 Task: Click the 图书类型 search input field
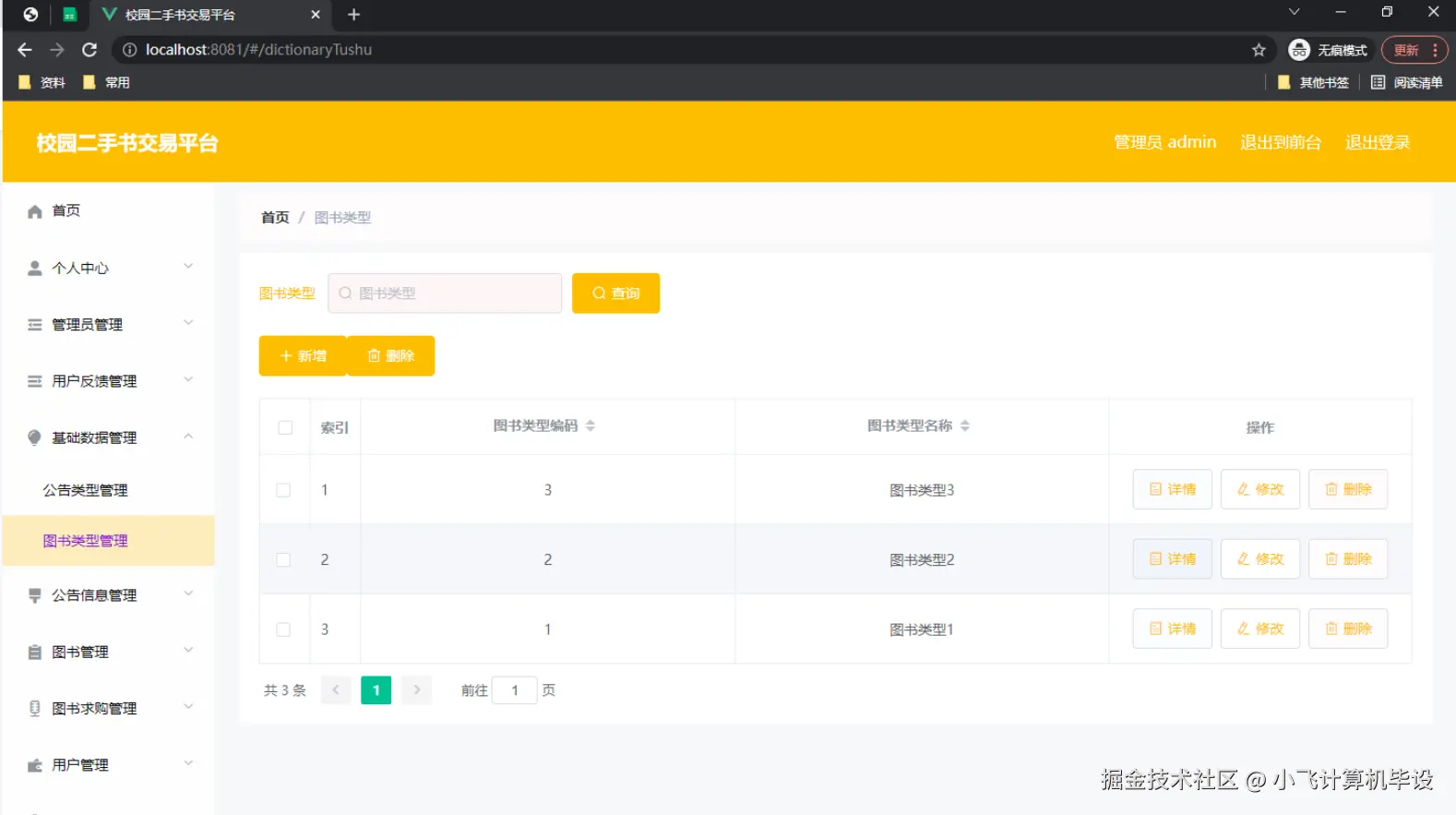(x=445, y=294)
